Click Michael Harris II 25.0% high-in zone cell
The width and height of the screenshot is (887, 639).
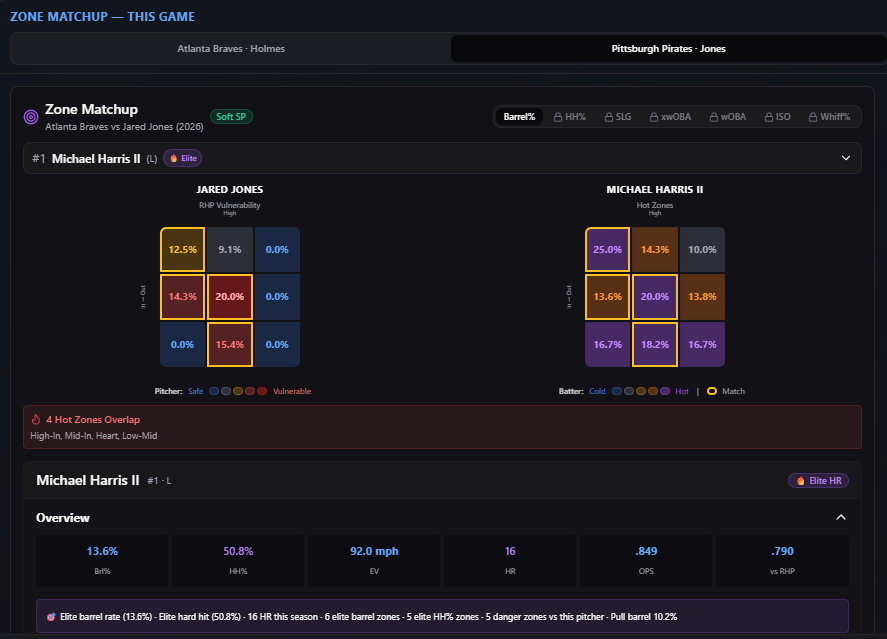pyautogui.click(x=607, y=249)
